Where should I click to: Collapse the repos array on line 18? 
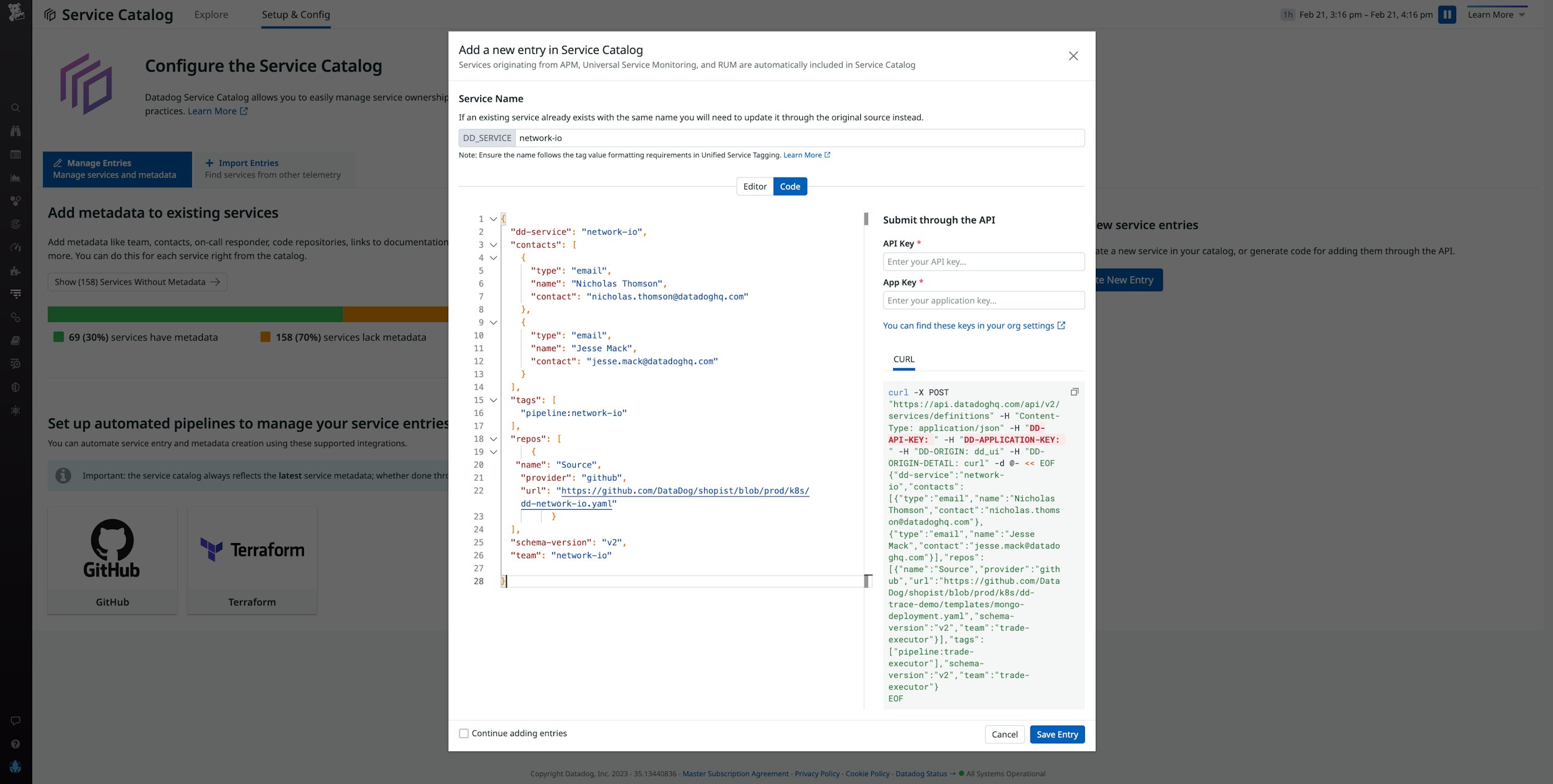pyautogui.click(x=493, y=439)
